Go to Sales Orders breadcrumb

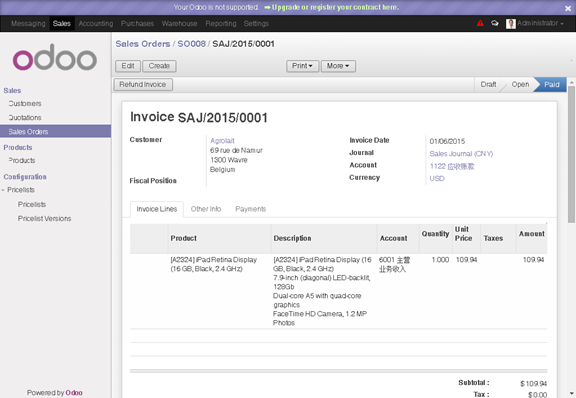click(143, 44)
